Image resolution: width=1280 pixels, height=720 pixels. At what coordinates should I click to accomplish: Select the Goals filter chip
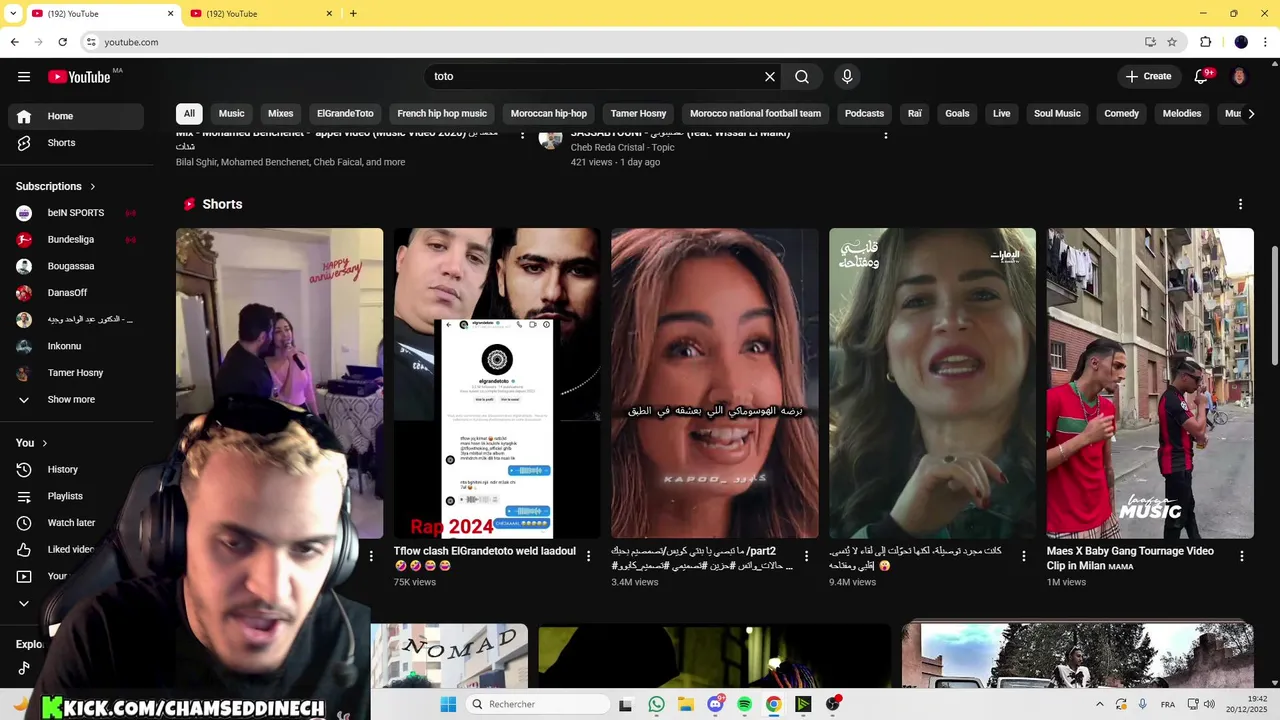click(958, 114)
